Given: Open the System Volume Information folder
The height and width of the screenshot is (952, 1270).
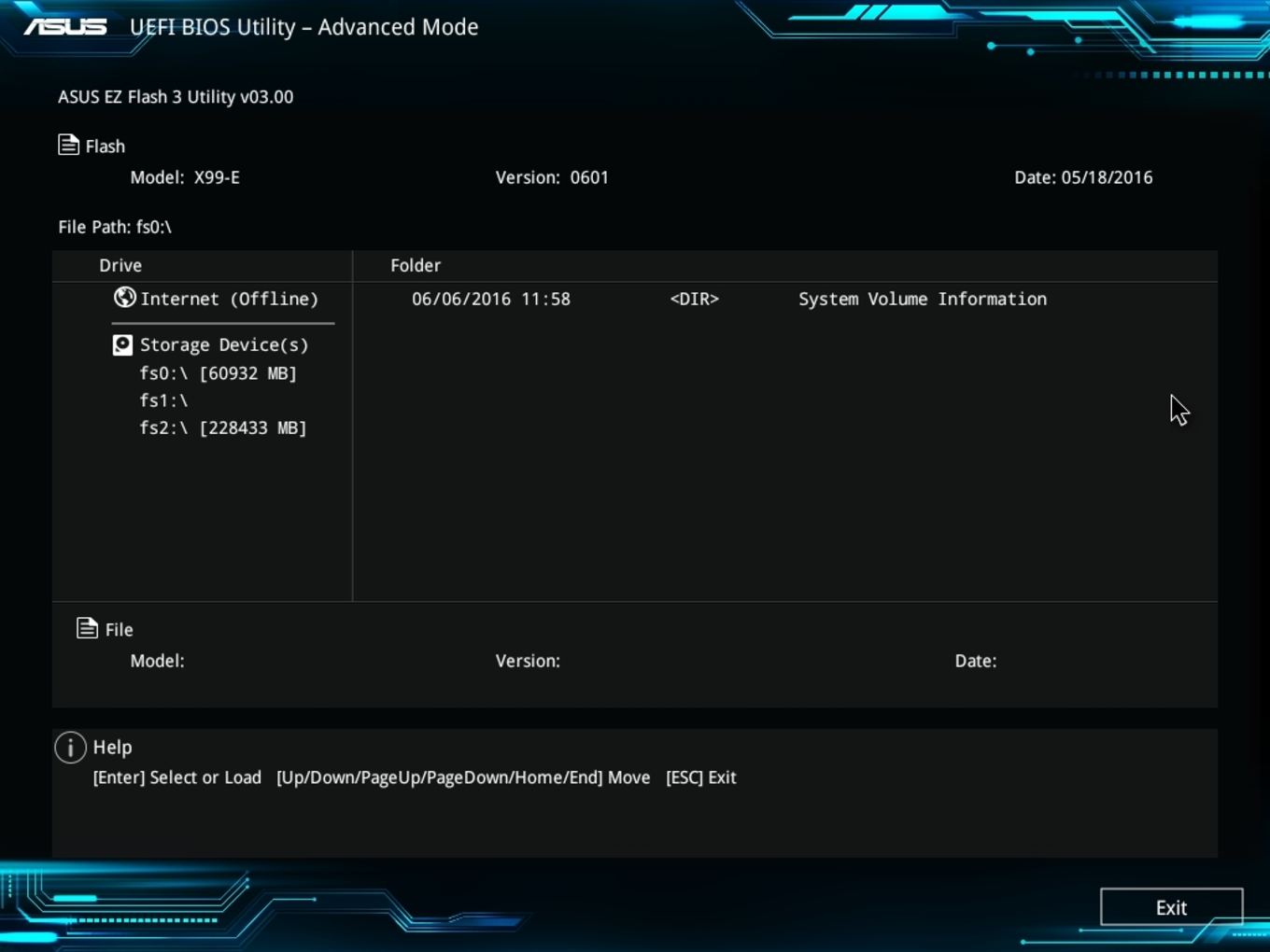Looking at the screenshot, I should point(923,299).
